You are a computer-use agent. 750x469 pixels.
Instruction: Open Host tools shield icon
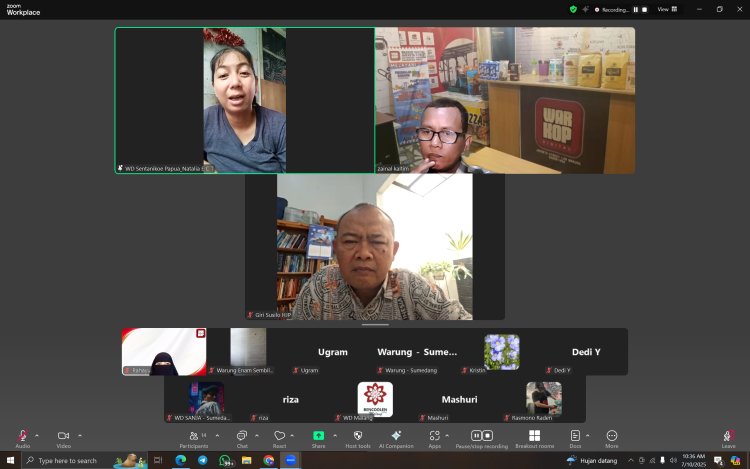point(357,436)
